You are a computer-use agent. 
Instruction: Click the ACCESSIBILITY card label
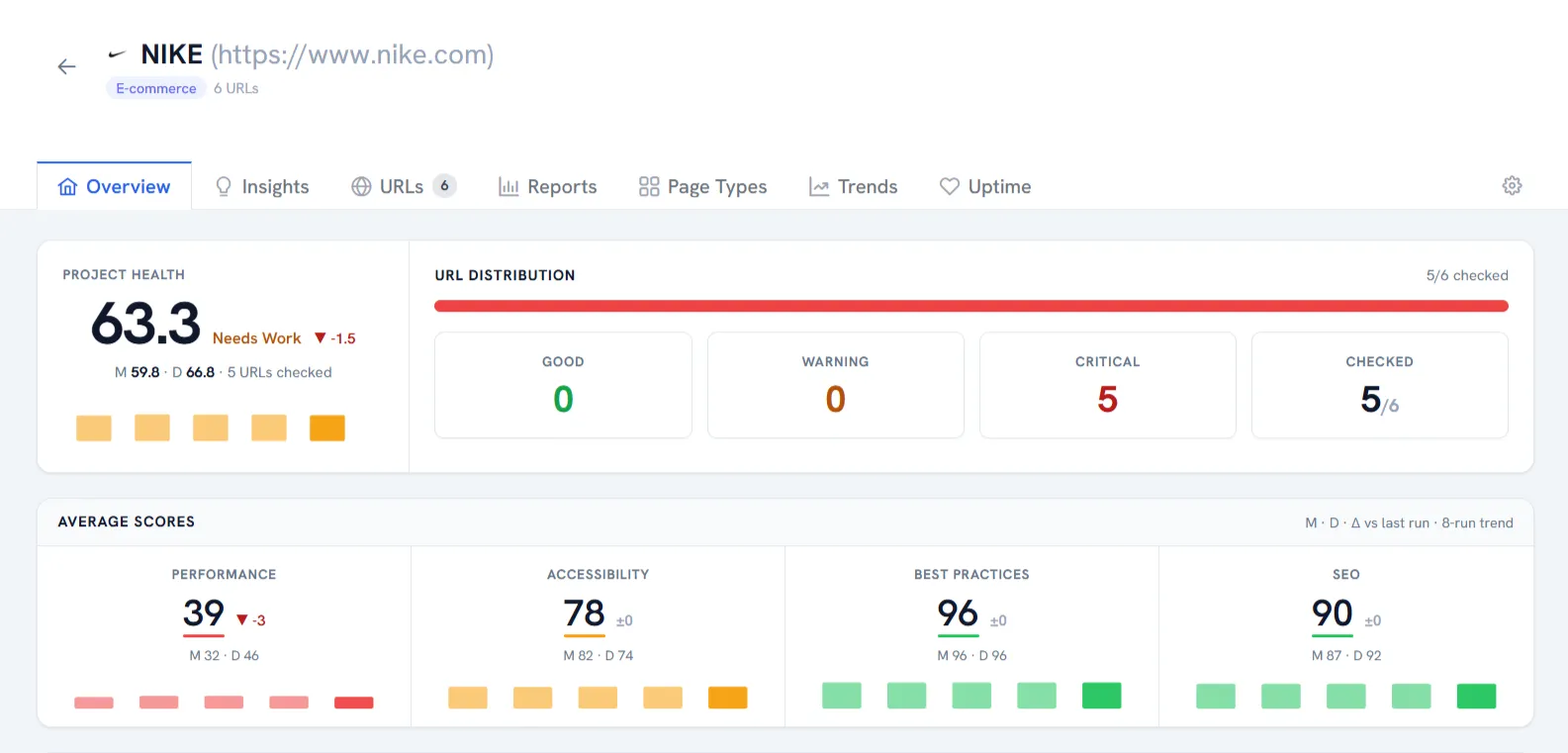tap(599, 574)
